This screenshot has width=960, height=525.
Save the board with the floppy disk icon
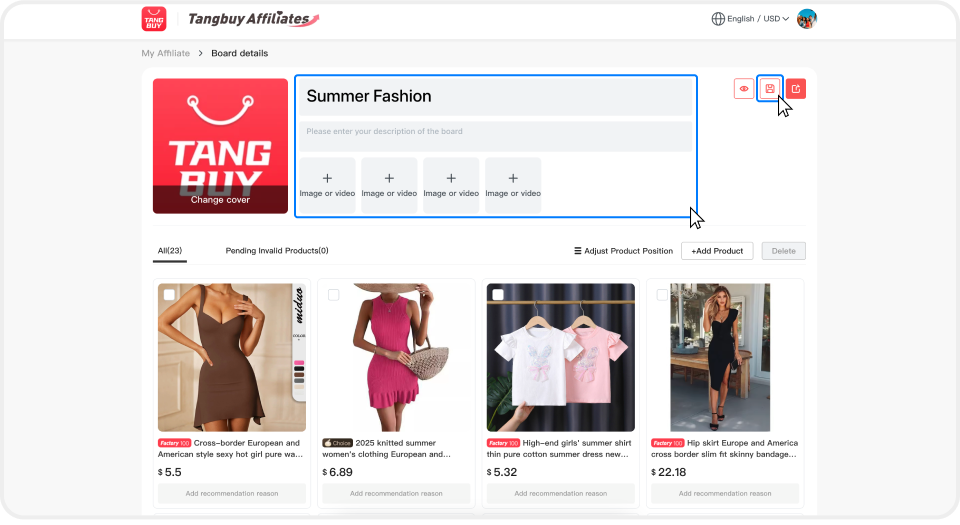tap(770, 89)
